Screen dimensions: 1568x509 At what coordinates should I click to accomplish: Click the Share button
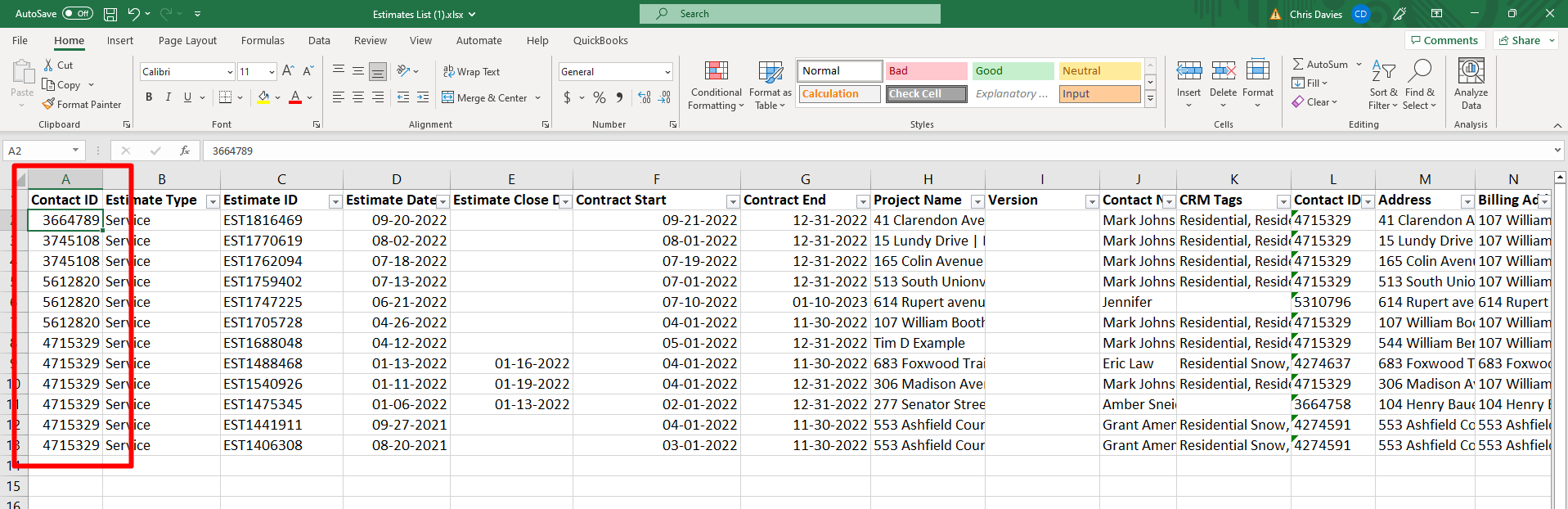(1525, 41)
